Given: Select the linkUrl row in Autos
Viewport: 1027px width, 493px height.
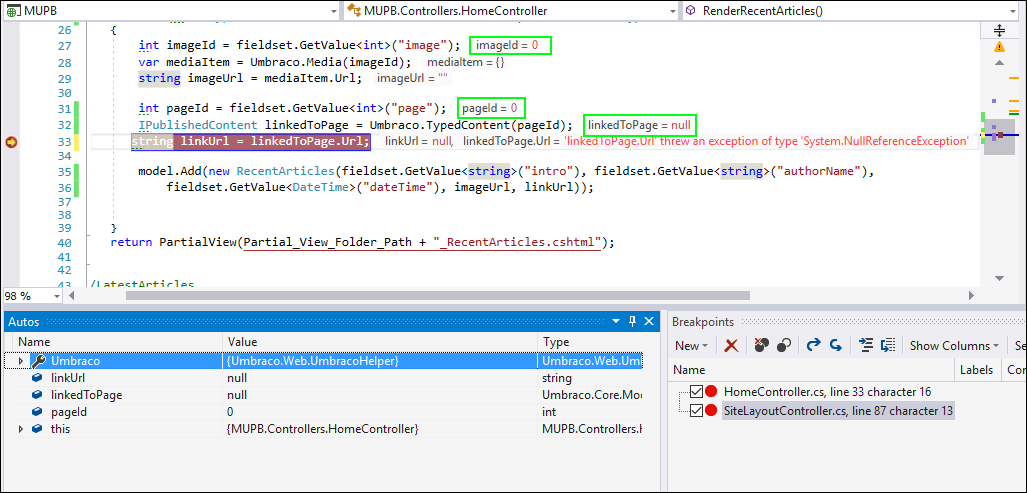Looking at the screenshot, I should pos(324,378).
